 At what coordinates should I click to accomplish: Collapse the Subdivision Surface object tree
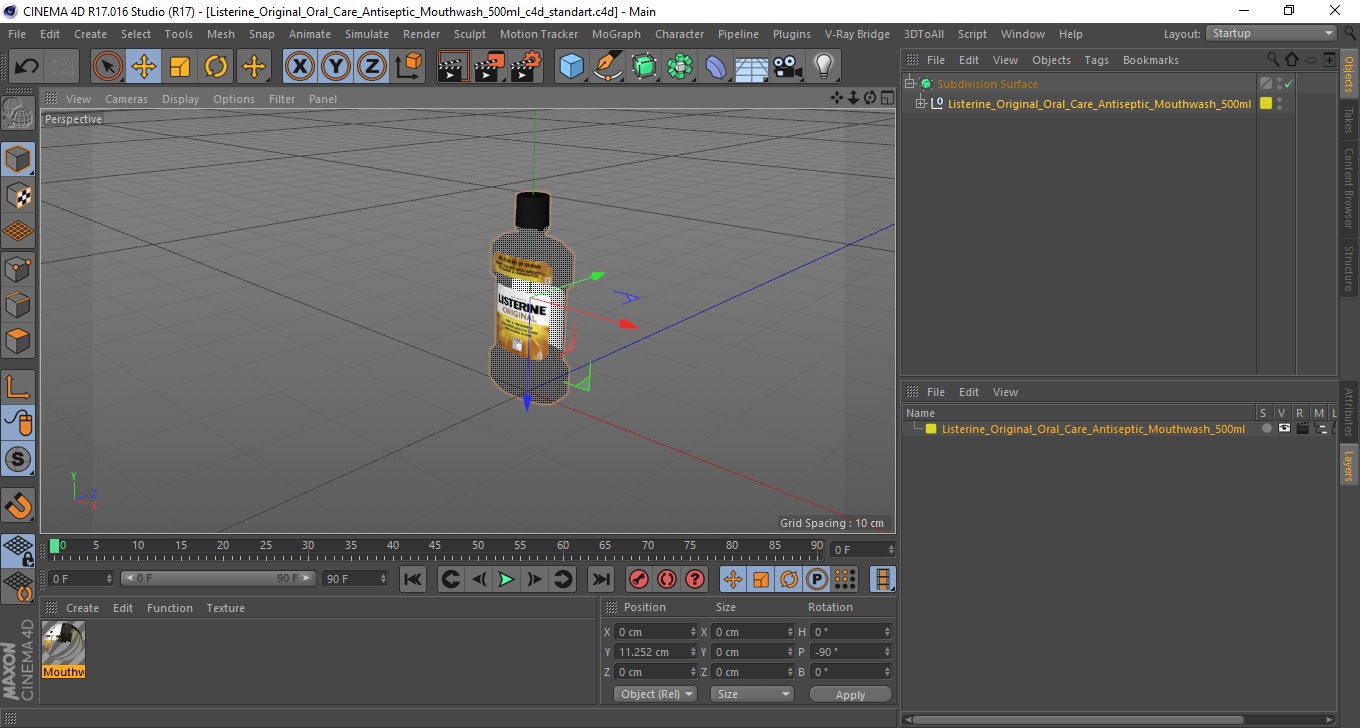click(910, 84)
